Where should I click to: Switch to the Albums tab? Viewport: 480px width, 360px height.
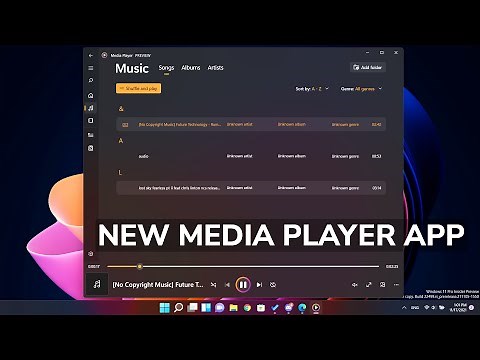pyautogui.click(x=191, y=68)
